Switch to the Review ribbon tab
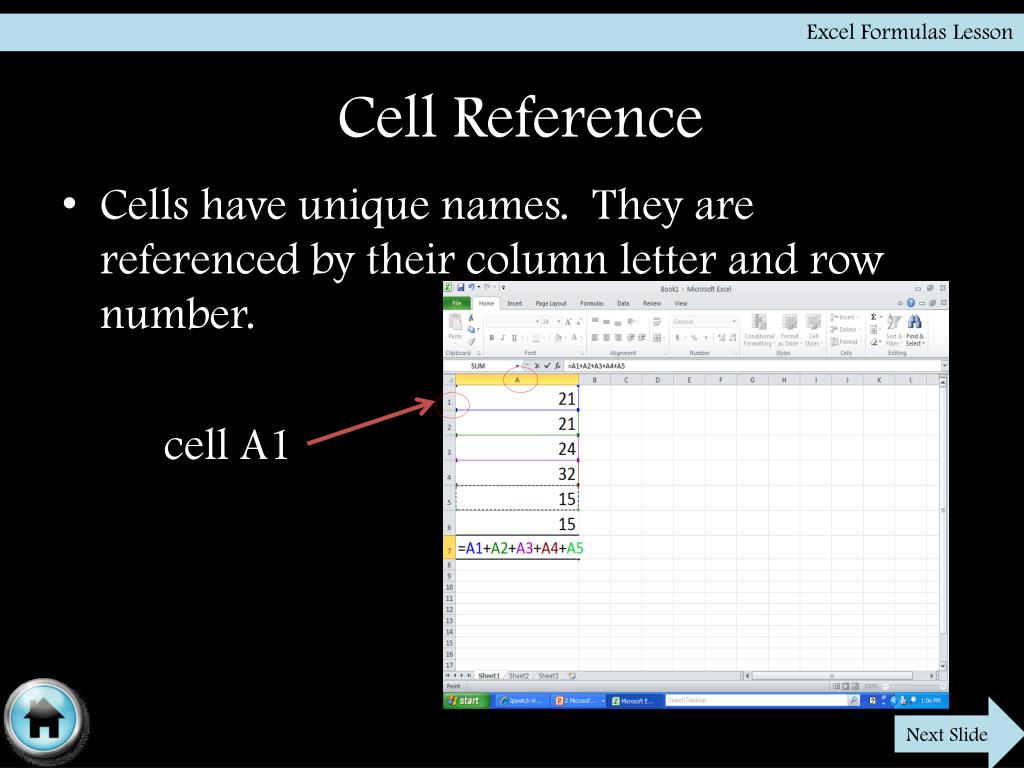 click(652, 304)
